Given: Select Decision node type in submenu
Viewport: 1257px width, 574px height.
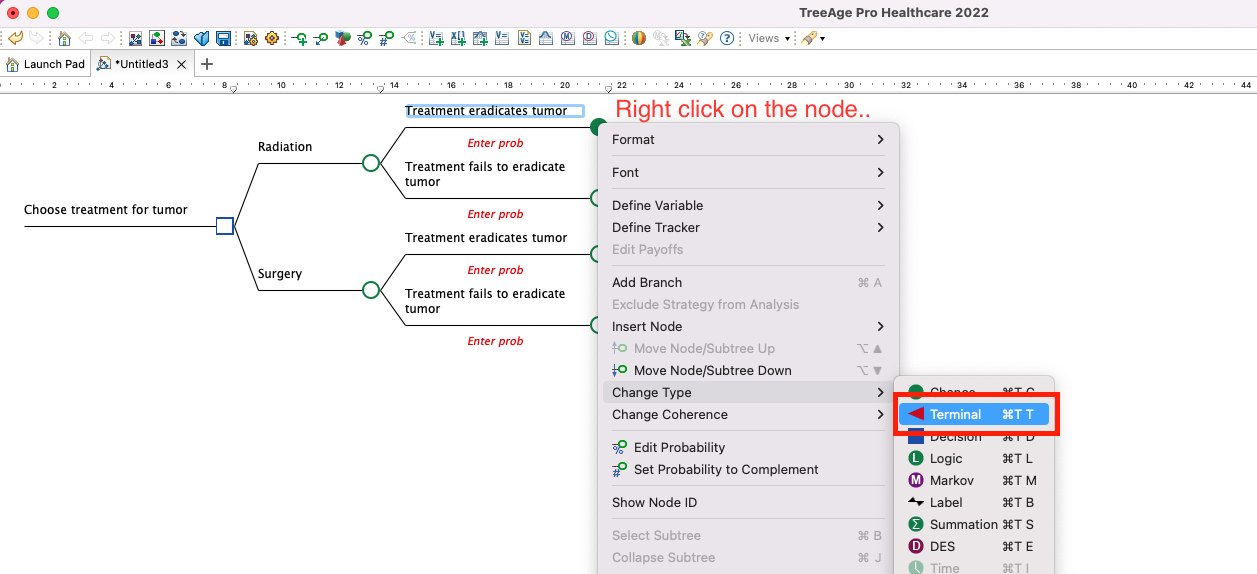Looking at the screenshot, I should 975,436.
